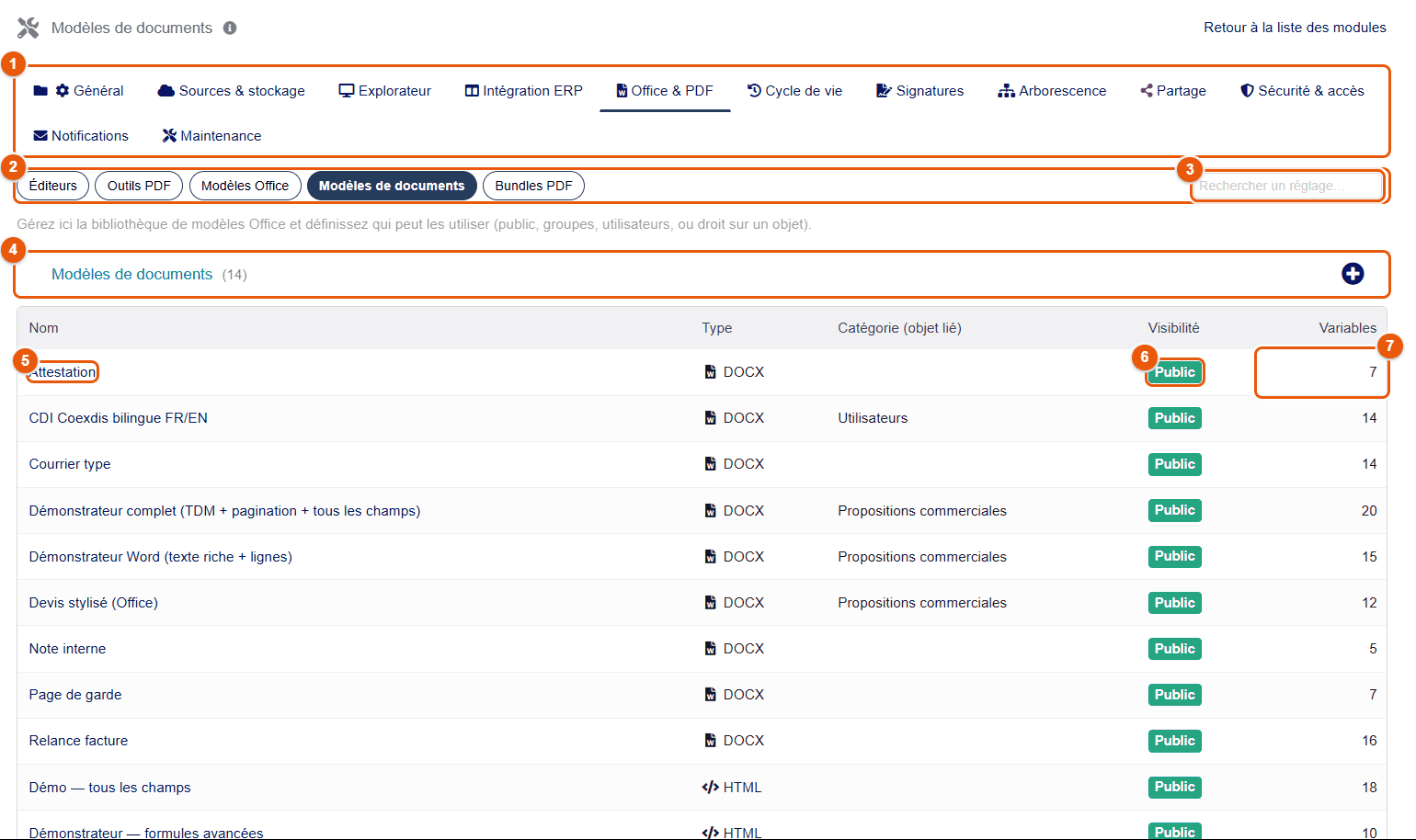The width and height of the screenshot is (1416, 840).
Task: Follow the Retour à la liste des modules link
Action: (1295, 27)
